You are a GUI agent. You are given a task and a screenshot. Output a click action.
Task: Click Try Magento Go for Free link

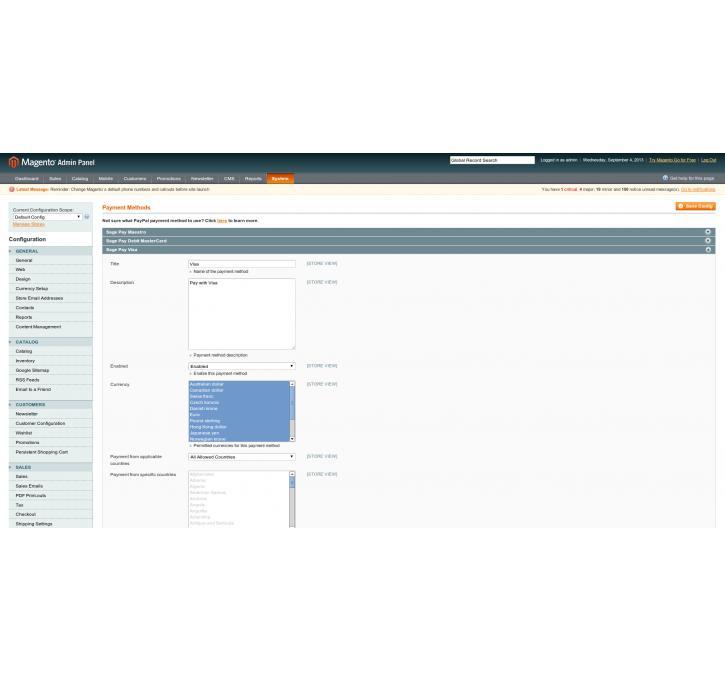pos(672,160)
